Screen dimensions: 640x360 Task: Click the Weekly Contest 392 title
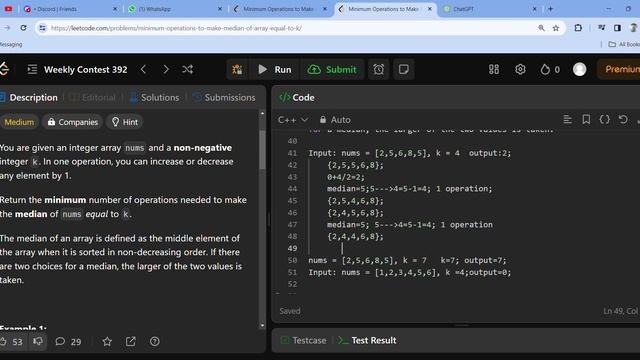tap(86, 69)
